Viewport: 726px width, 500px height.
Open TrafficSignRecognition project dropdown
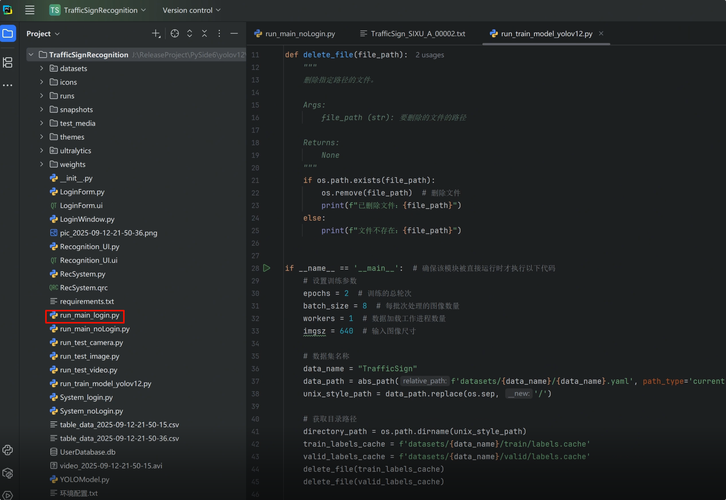[x=97, y=10]
